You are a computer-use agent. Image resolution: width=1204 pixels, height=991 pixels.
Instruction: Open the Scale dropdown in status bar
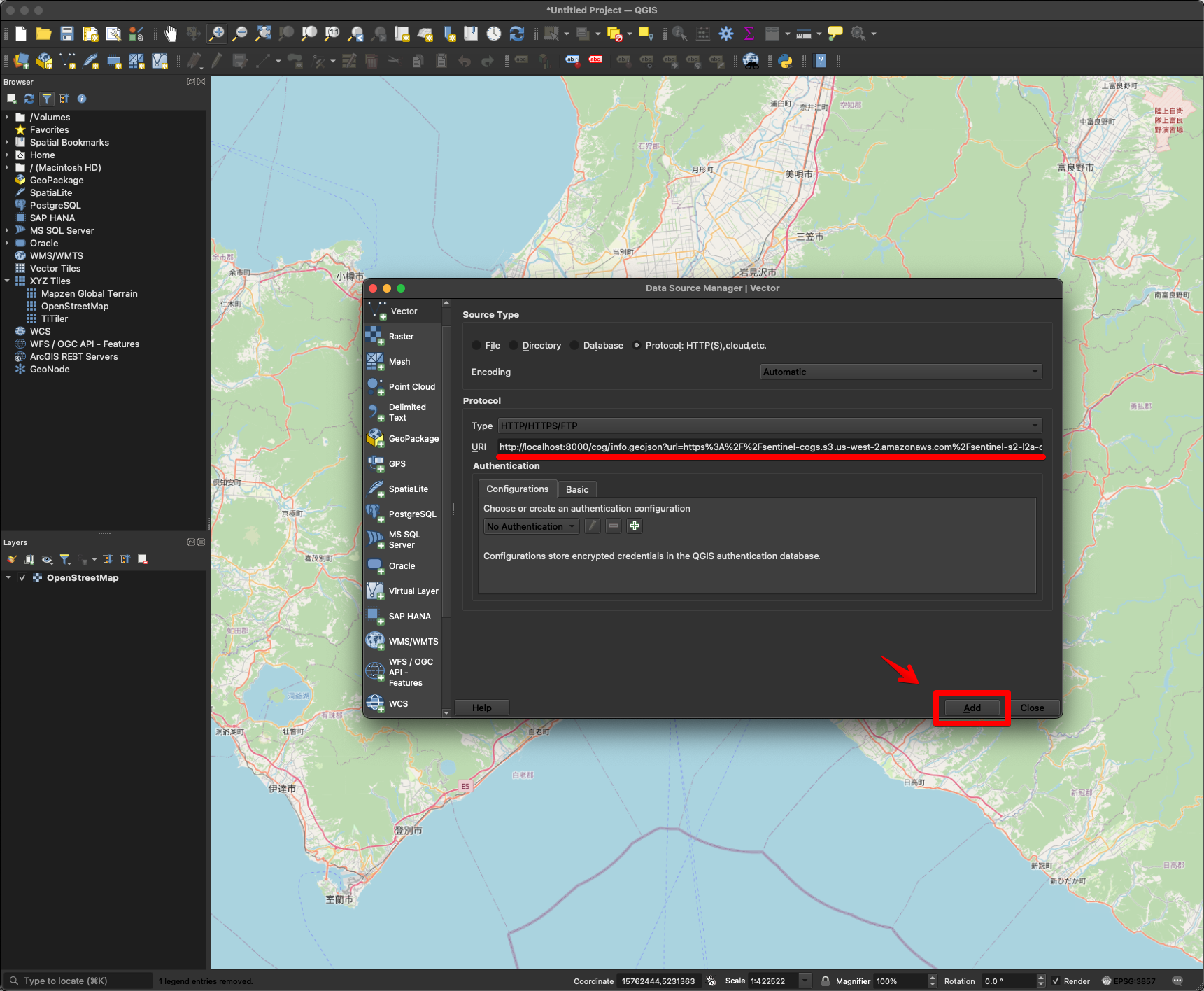(805, 981)
